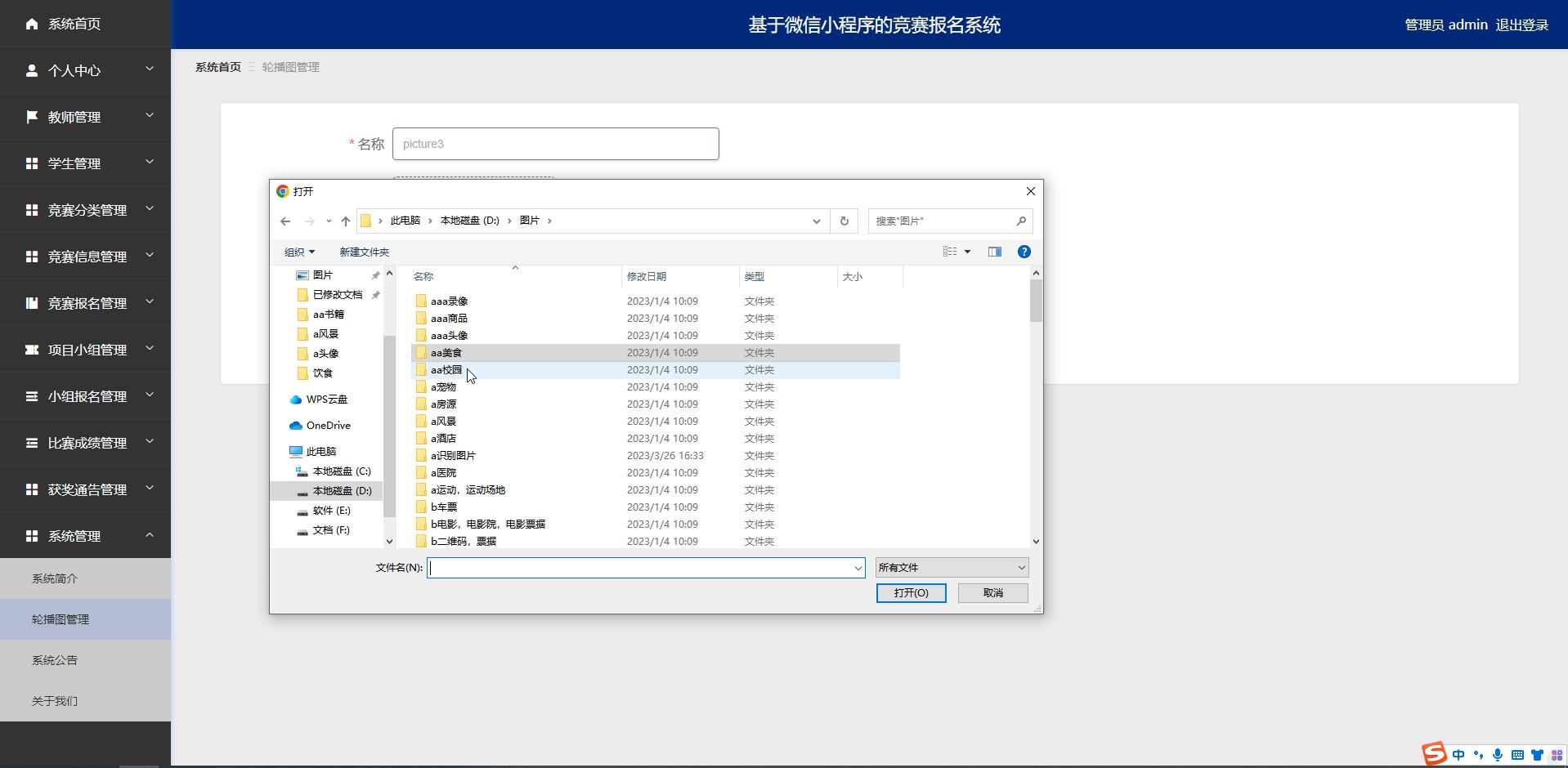Toggle the preview pane icon
This screenshot has width=1568, height=768.
995,252
